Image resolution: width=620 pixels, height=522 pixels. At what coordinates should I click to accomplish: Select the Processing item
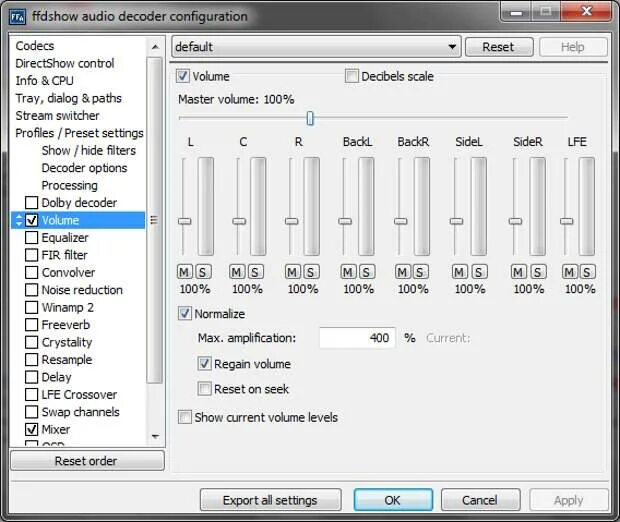[x=70, y=185]
